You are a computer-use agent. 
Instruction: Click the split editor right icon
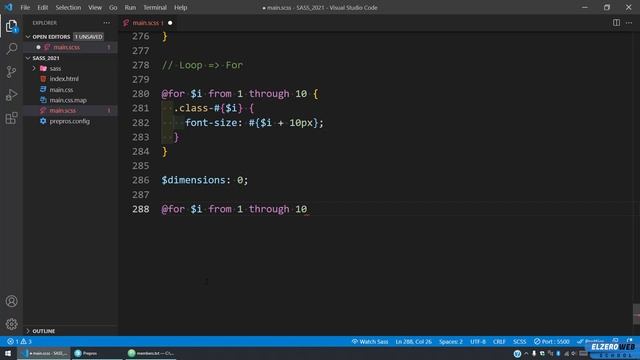tap(616, 23)
